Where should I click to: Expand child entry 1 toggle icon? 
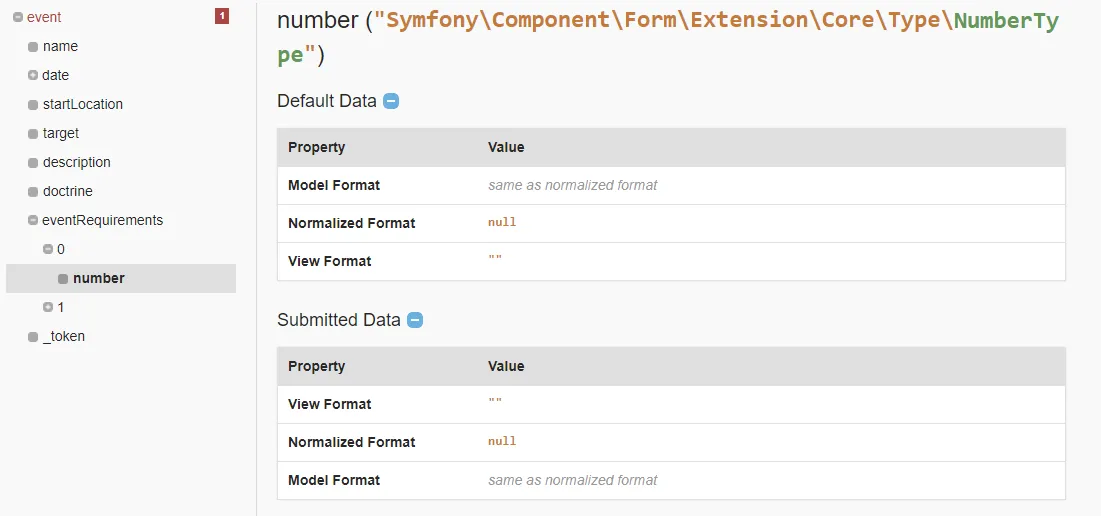[x=48, y=307]
